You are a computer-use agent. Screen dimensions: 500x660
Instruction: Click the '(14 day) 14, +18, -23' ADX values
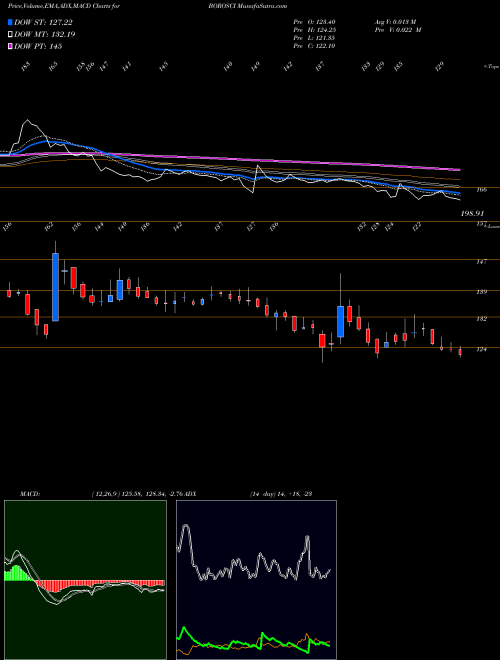point(281,494)
